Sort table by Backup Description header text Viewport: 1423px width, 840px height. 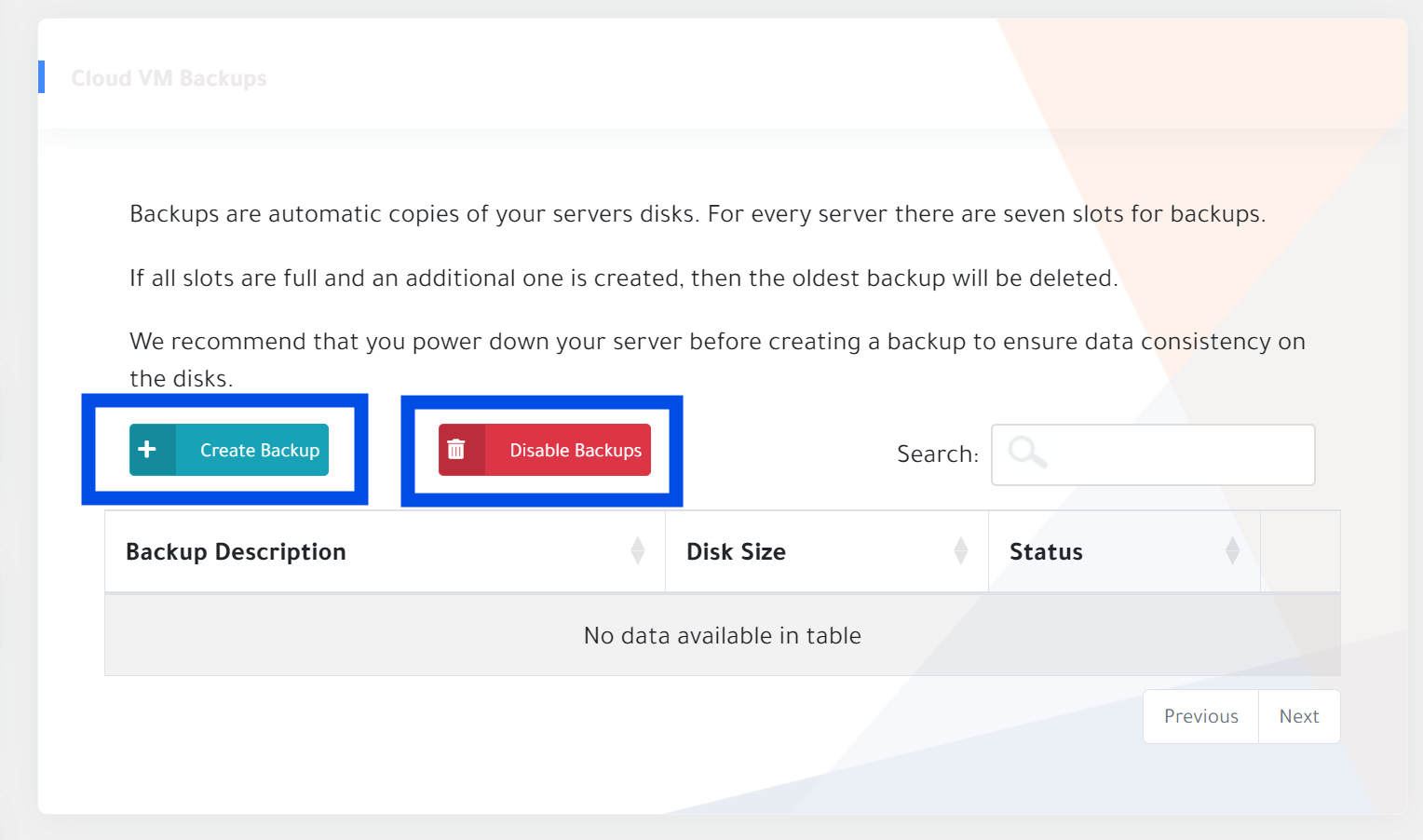(236, 552)
